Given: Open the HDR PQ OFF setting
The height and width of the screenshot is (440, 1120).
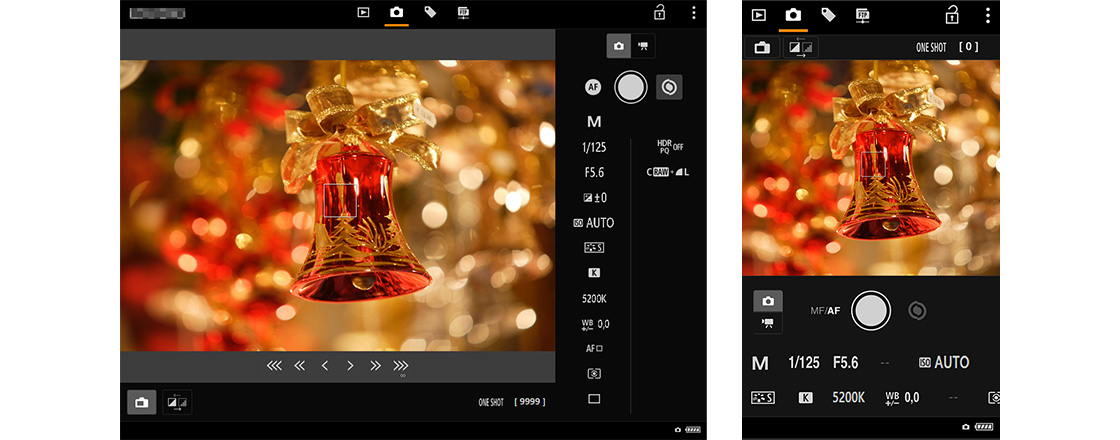Looking at the screenshot, I should pos(669,146).
